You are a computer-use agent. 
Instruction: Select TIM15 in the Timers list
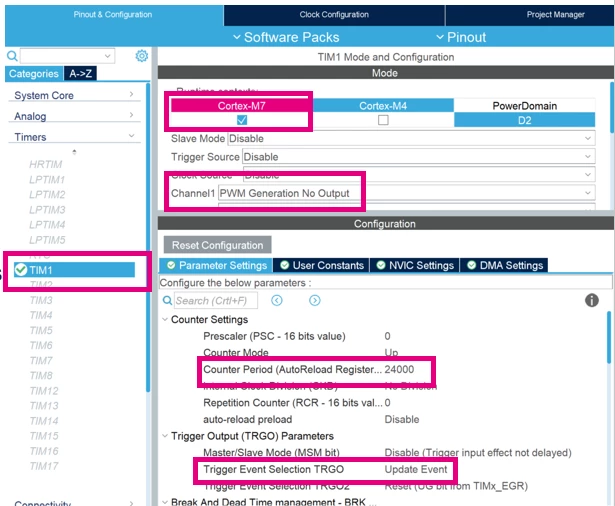point(44,436)
